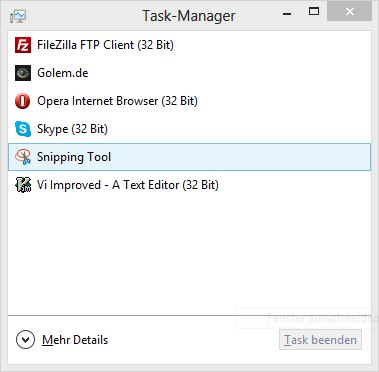Select the Golem.de task row

coord(189,73)
